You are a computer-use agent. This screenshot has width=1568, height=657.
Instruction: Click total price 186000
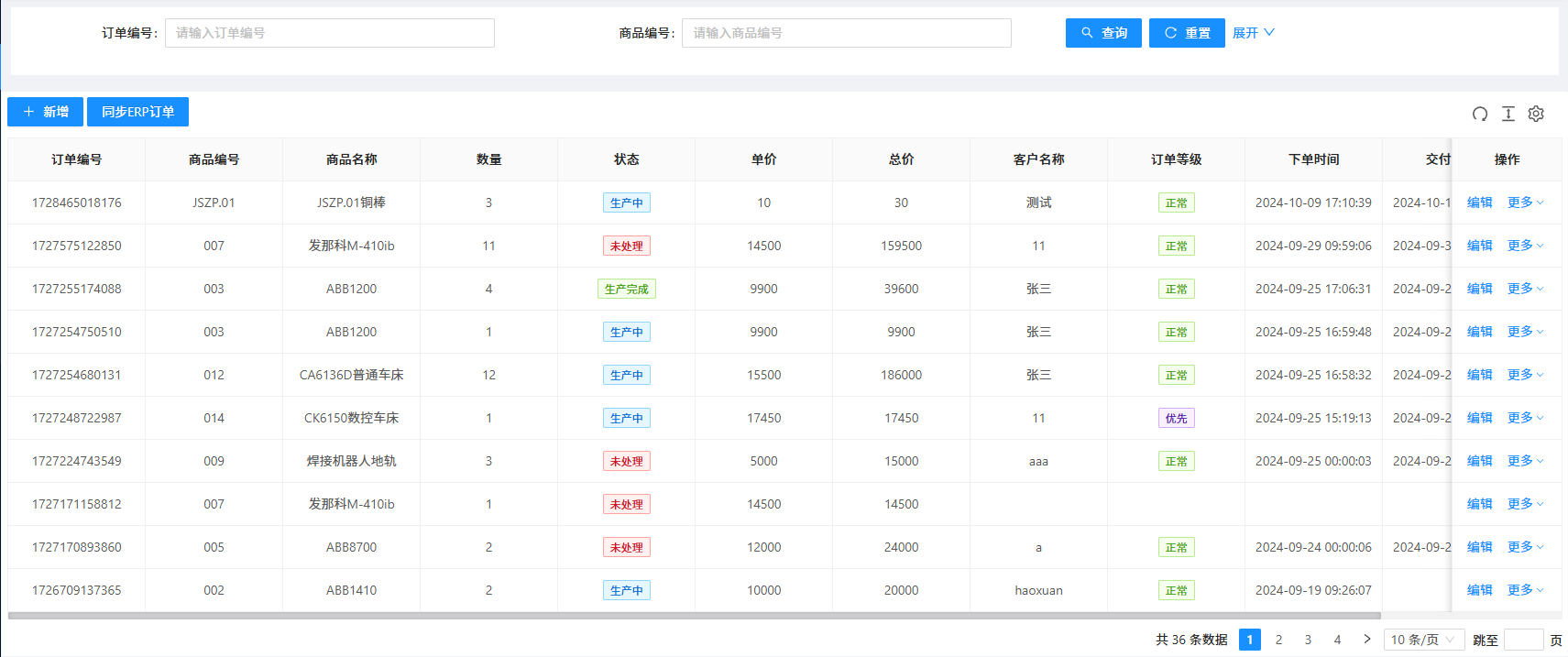click(x=902, y=375)
